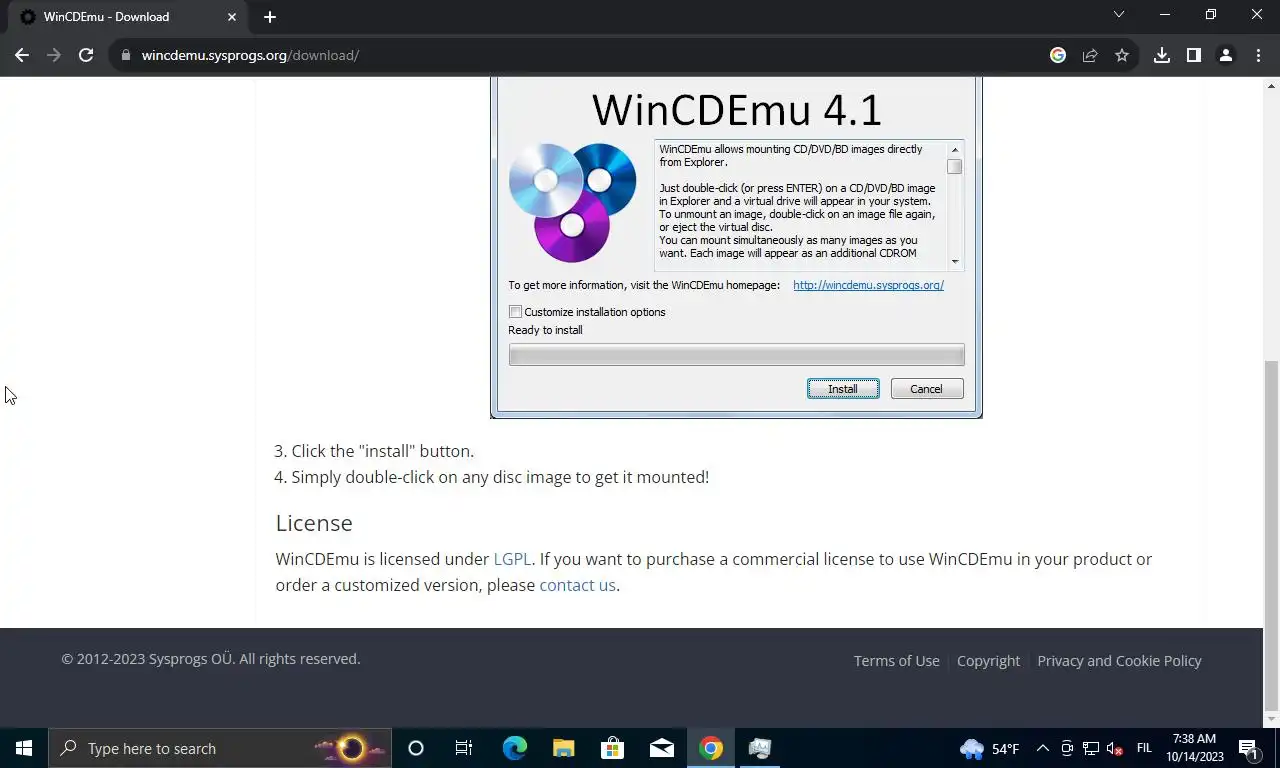Image resolution: width=1280 pixels, height=768 pixels.
Task: Close the WinCDEmu - Download tab
Action: point(232,16)
